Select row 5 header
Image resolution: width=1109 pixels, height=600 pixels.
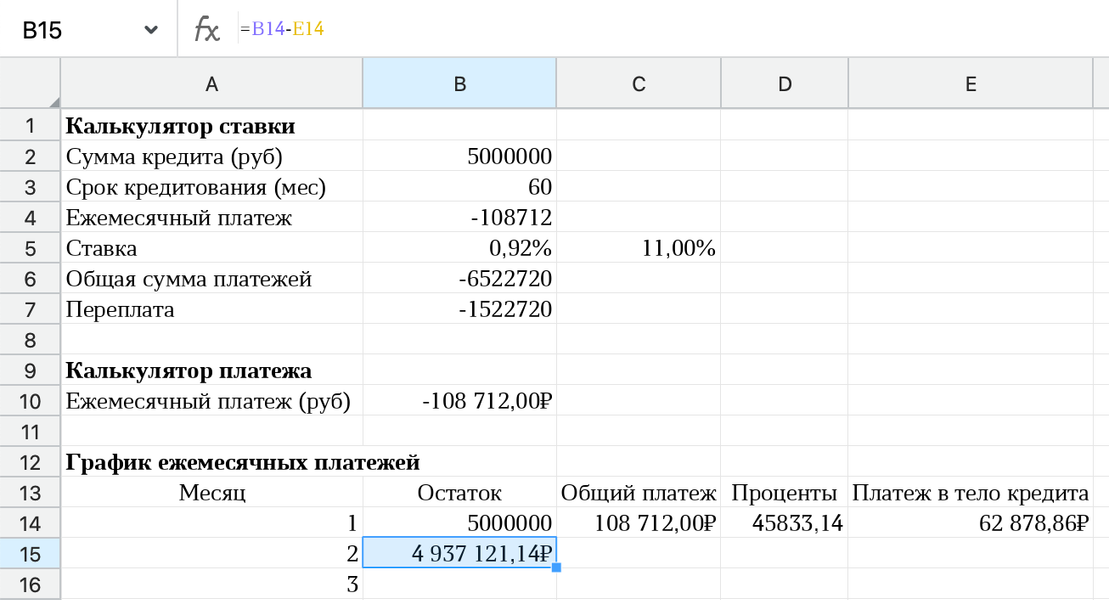pyautogui.click(x=30, y=248)
